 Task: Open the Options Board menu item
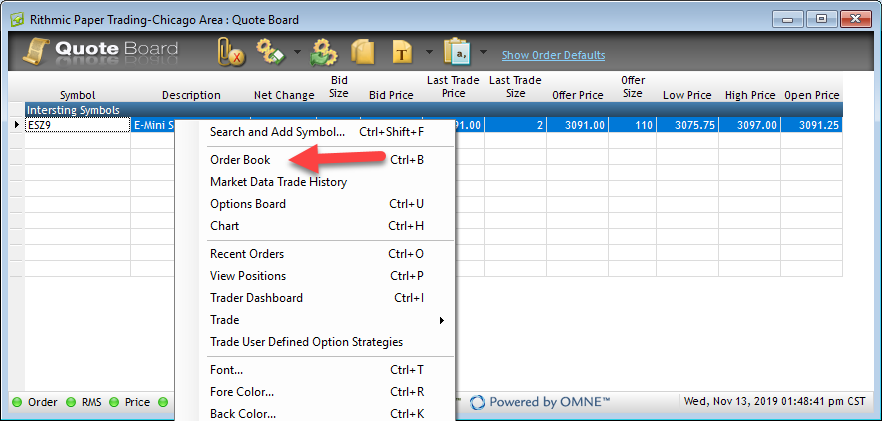pyautogui.click(x=317, y=204)
